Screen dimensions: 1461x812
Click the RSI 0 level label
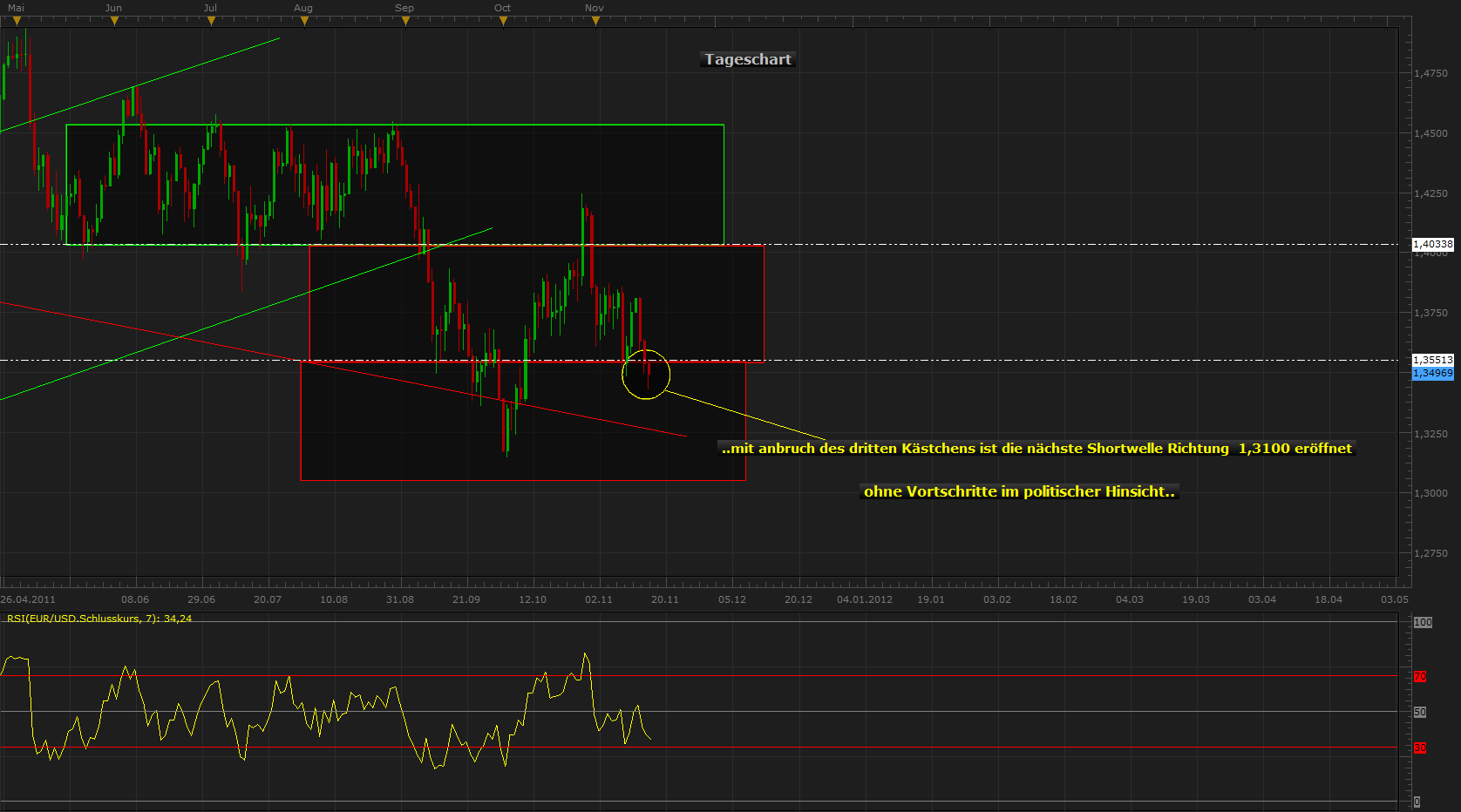point(1417,802)
